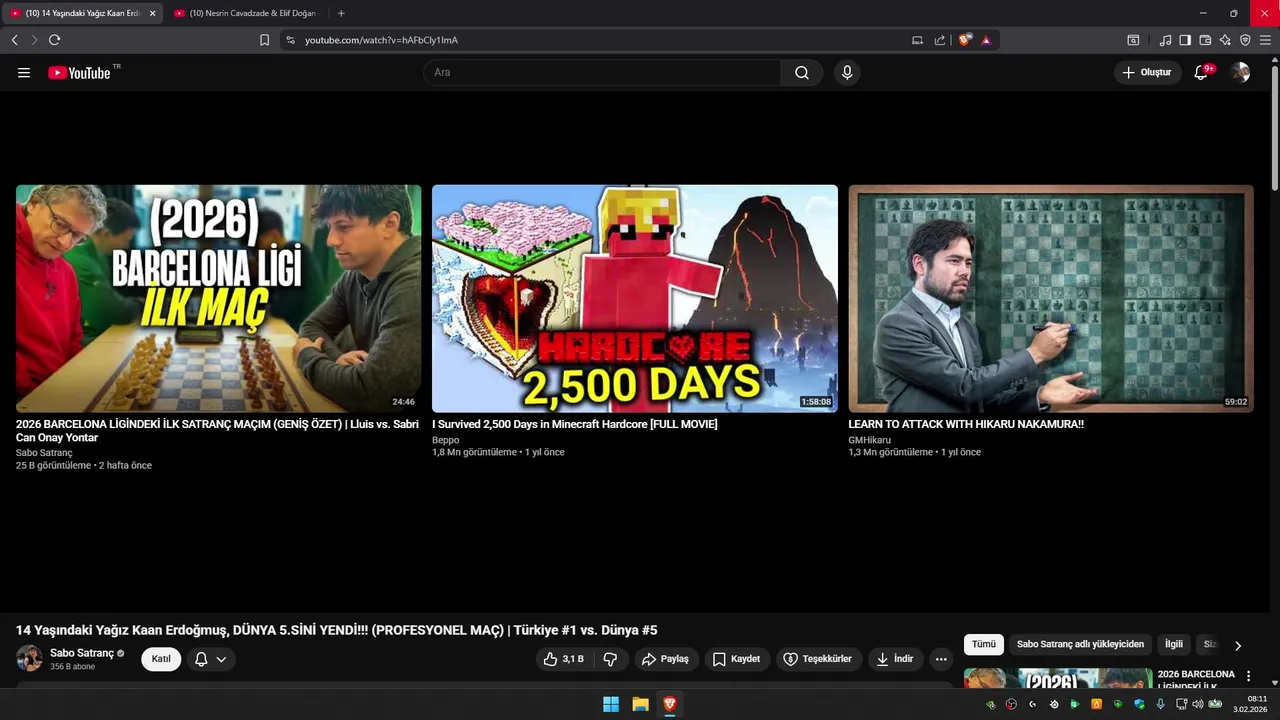
Task: Open account avatar menu
Action: click(x=1240, y=72)
